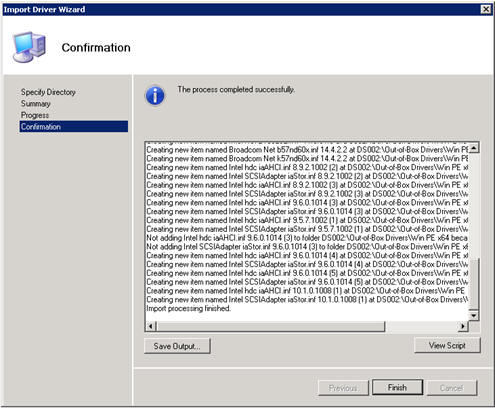Select the Specify Directory step
This screenshot has height=408, width=495.
click(x=48, y=92)
